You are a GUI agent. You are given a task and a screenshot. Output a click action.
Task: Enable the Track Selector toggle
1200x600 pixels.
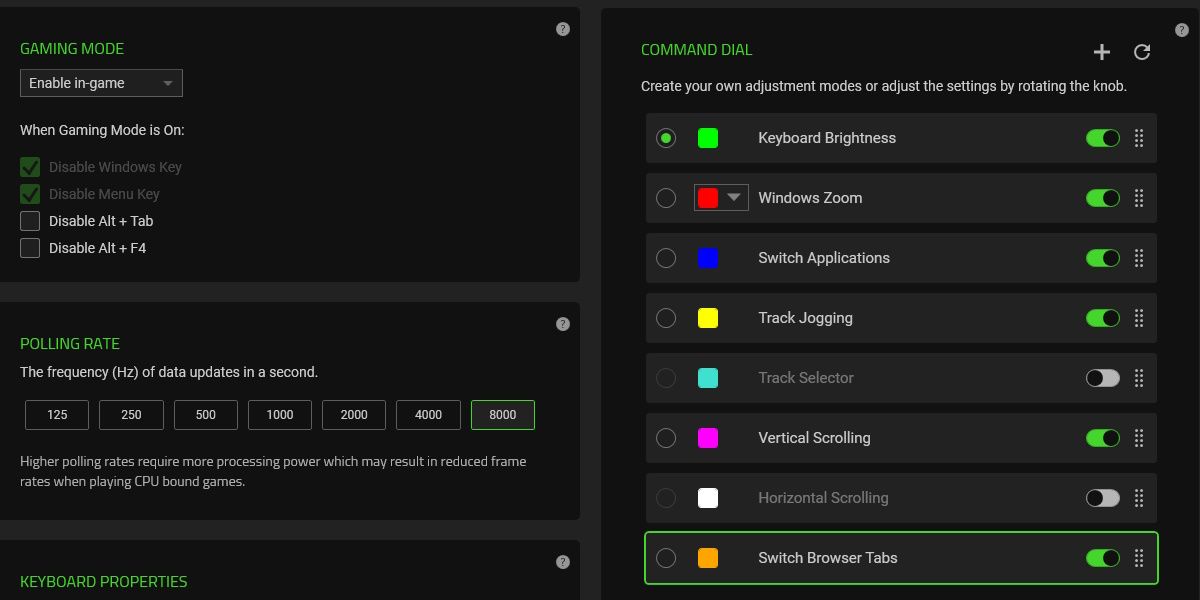coord(1102,378)
